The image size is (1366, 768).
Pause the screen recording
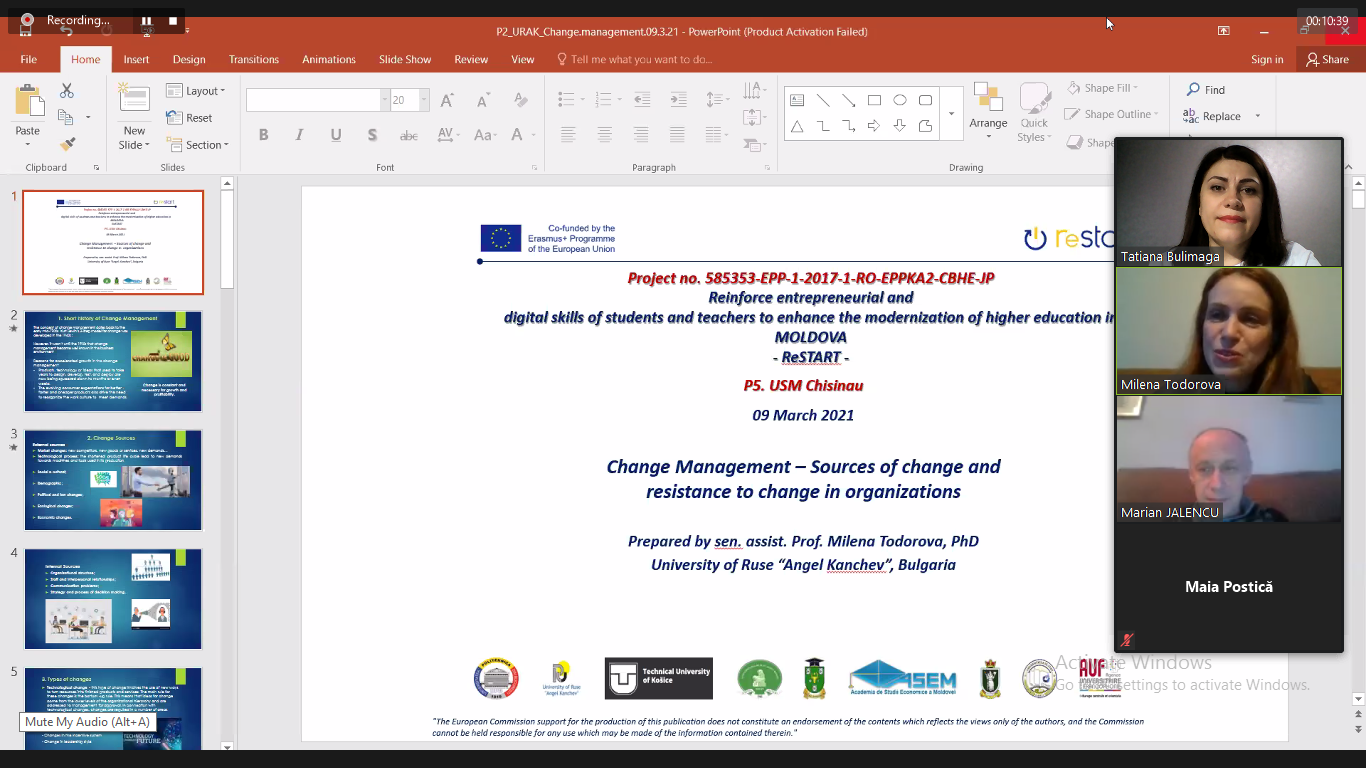pyautogui.click(x=146, y=20)
